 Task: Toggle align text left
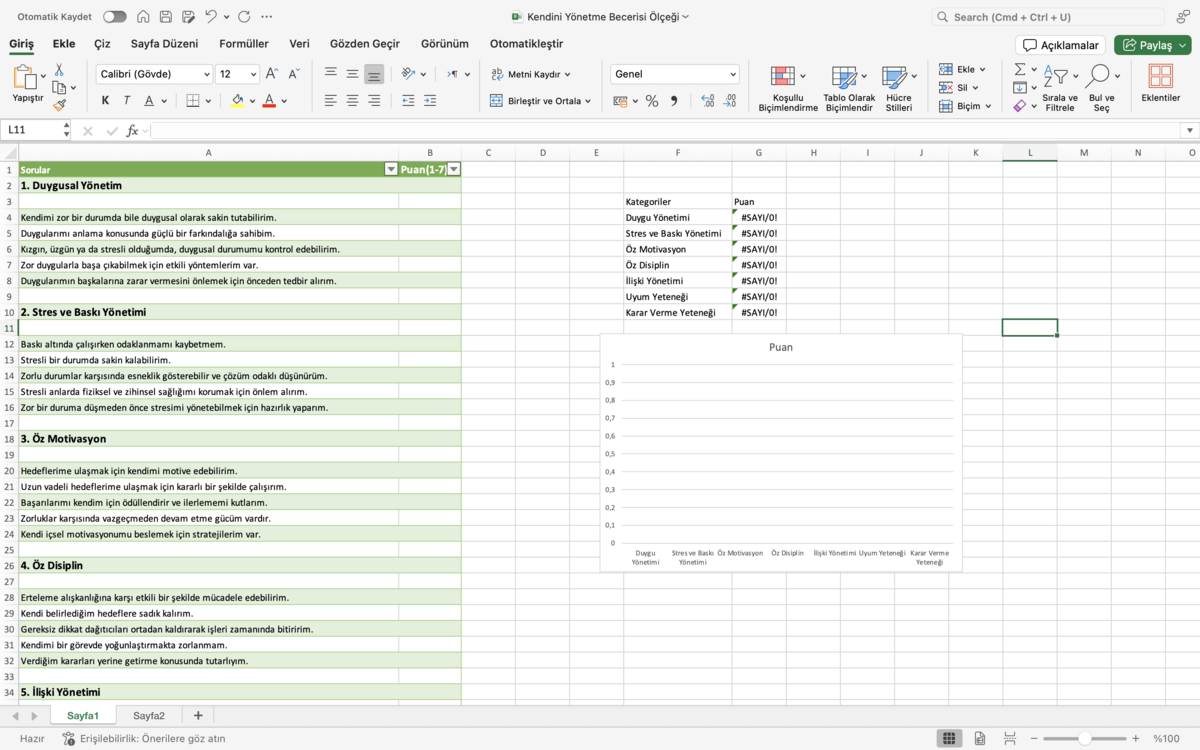pos(331,100)
